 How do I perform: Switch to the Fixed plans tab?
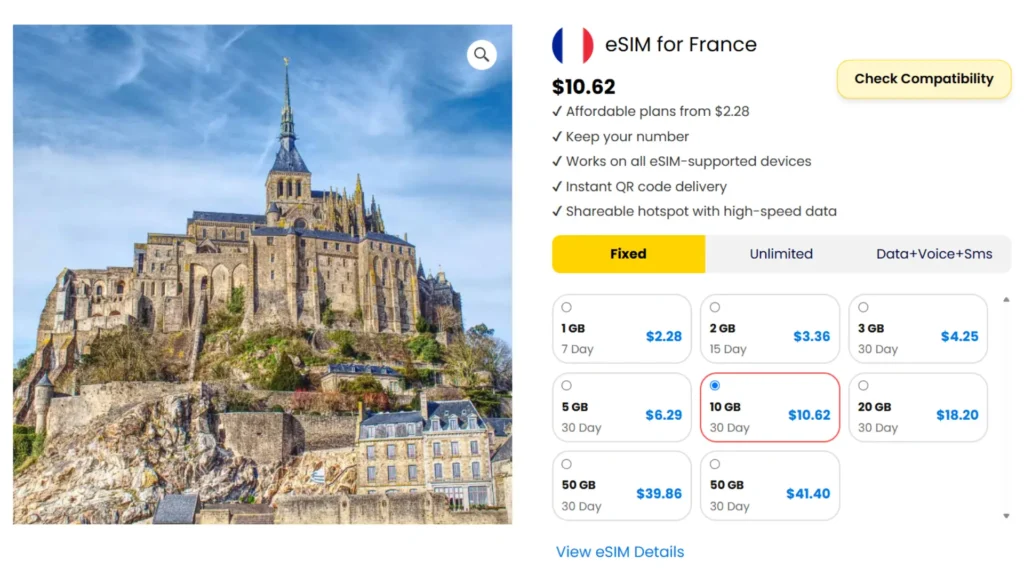628,254
